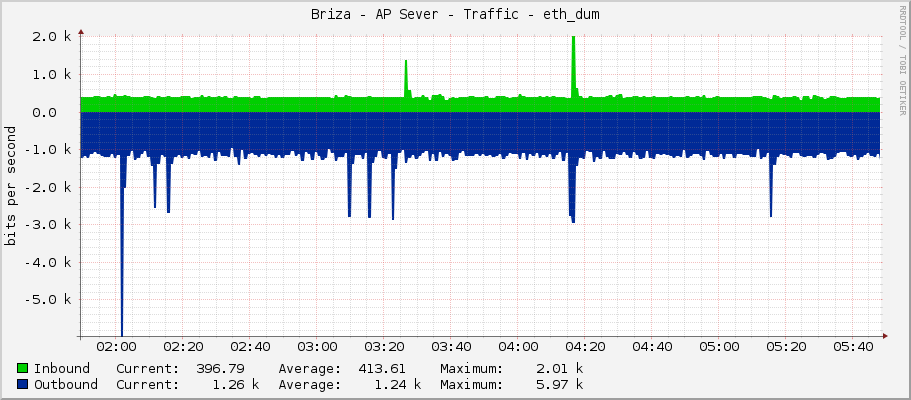Click the 03:40 time axis label
Viewport: 911px width, 400px height.
450,347
